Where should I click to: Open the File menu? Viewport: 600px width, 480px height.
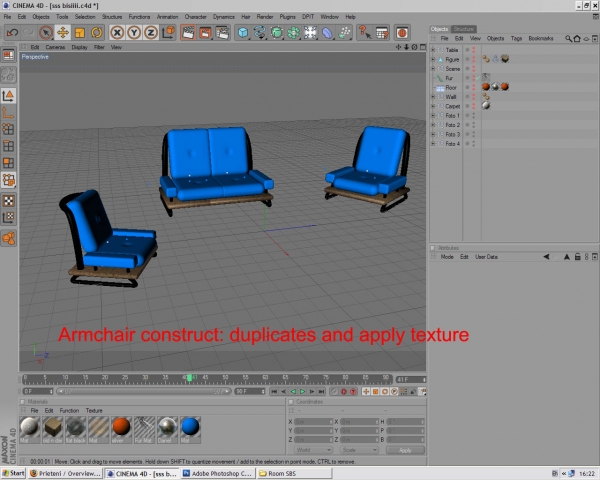7,17
